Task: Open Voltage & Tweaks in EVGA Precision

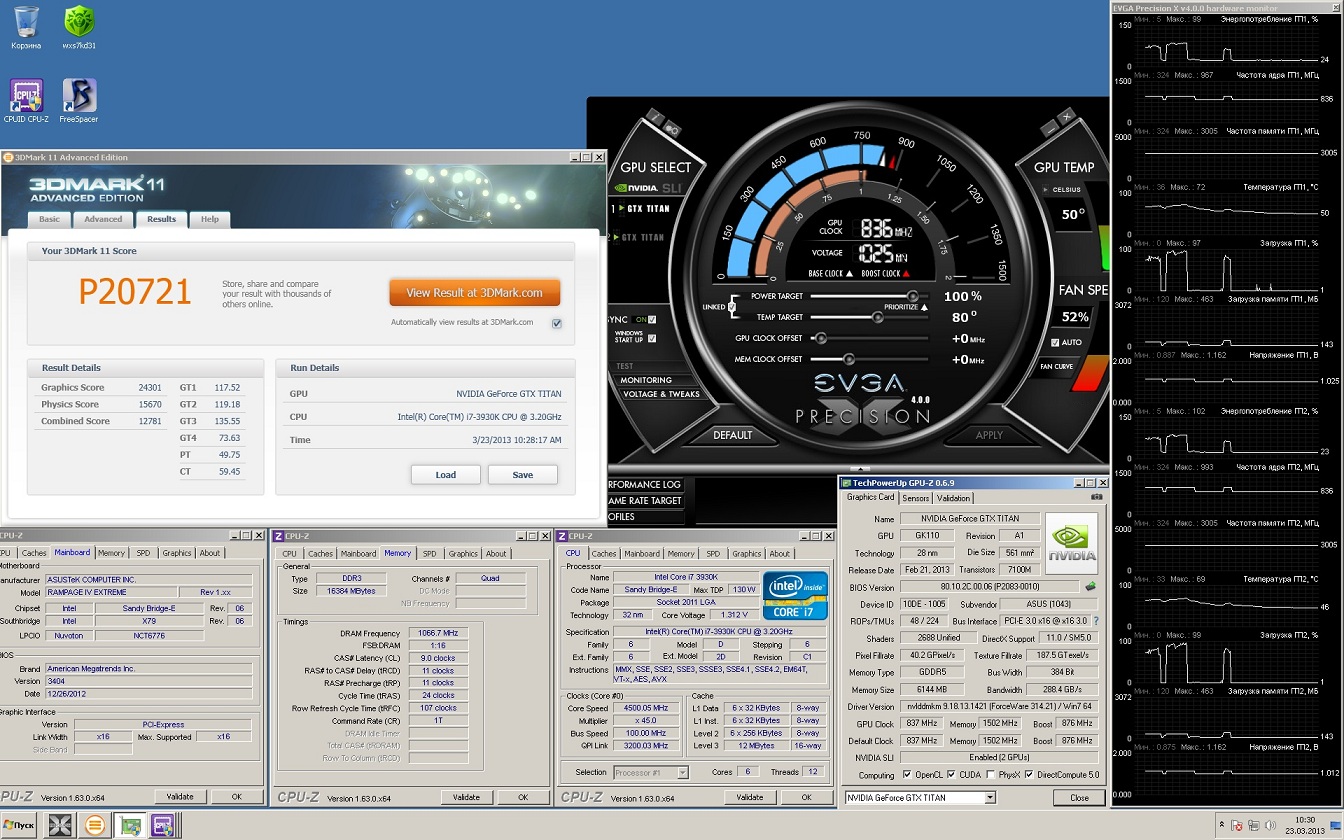Action: point(661,394)
